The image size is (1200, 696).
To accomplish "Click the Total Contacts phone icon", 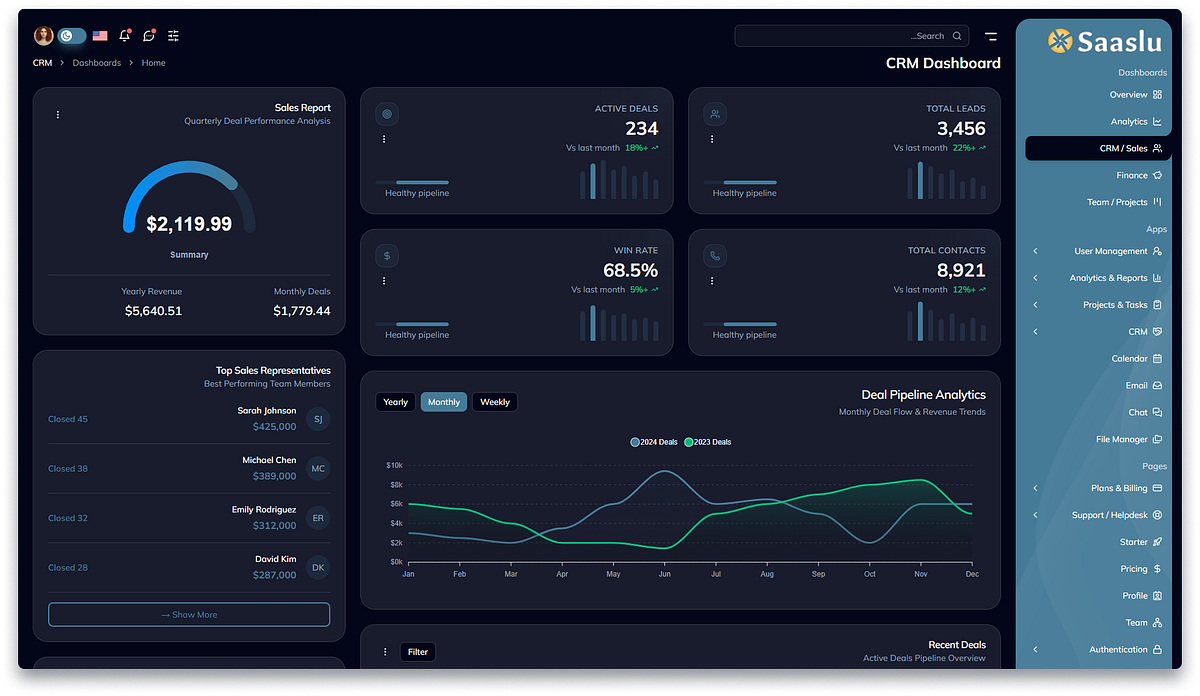I will pos(715,256).
